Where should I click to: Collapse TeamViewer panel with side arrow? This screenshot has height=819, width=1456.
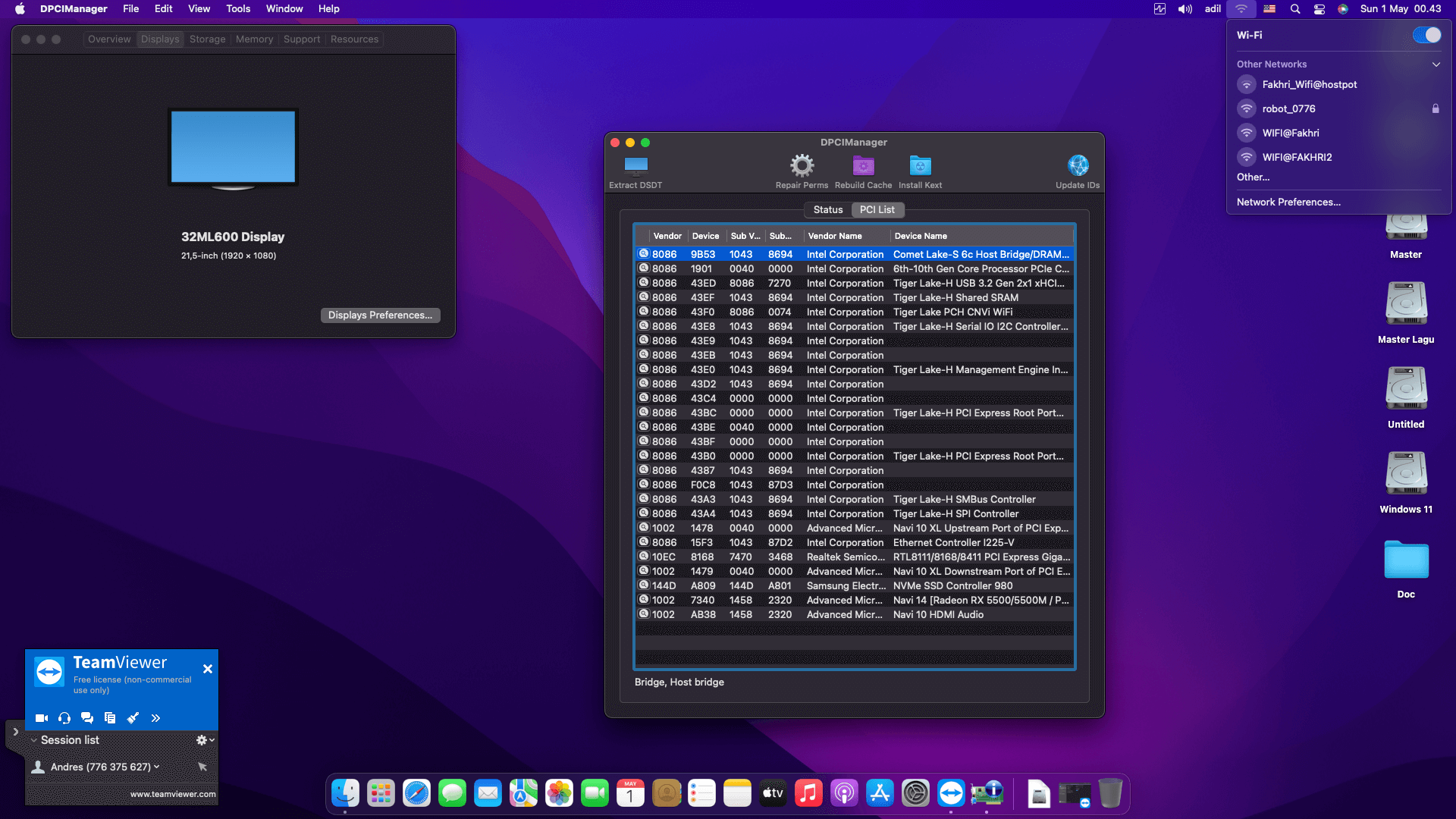tap(15, 732)
